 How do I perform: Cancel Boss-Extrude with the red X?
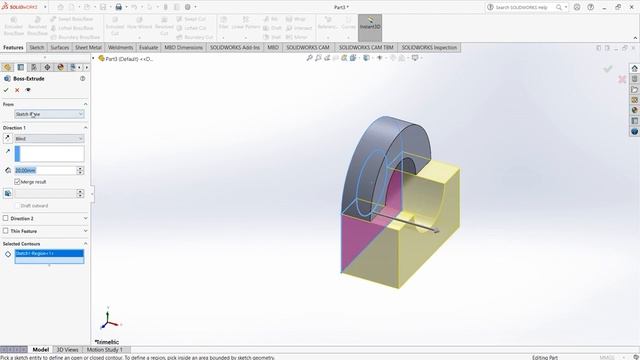[17, 90]
